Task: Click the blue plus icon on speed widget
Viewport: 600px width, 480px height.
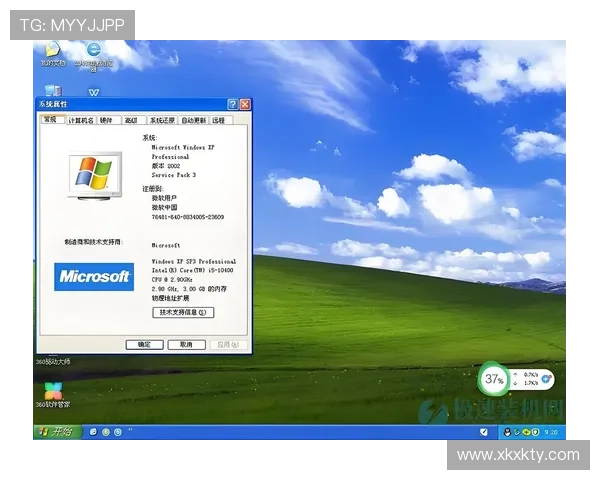Action: click(546, 379)
